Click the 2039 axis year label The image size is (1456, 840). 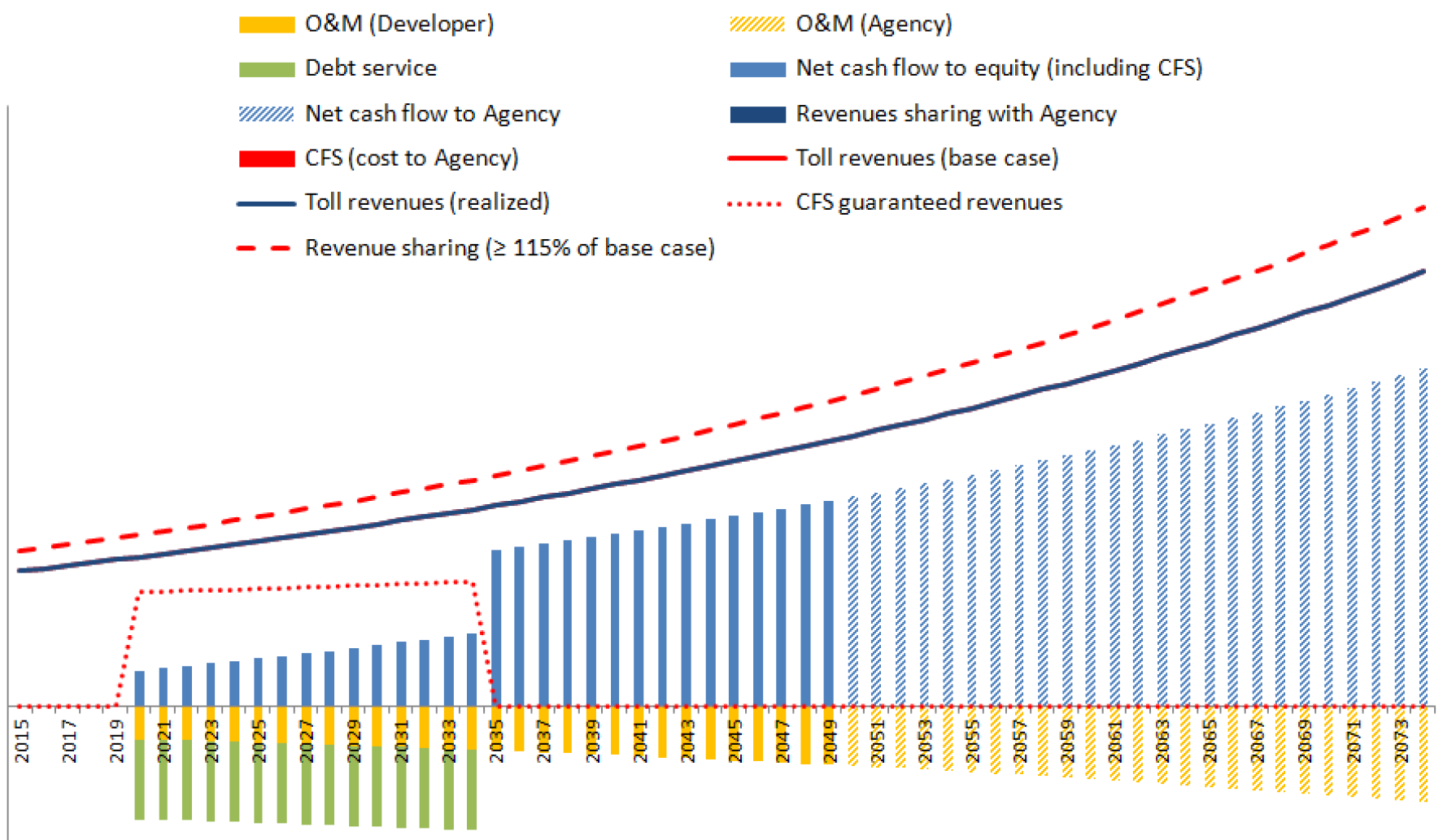pyautogui.click(x=592, y=741)
